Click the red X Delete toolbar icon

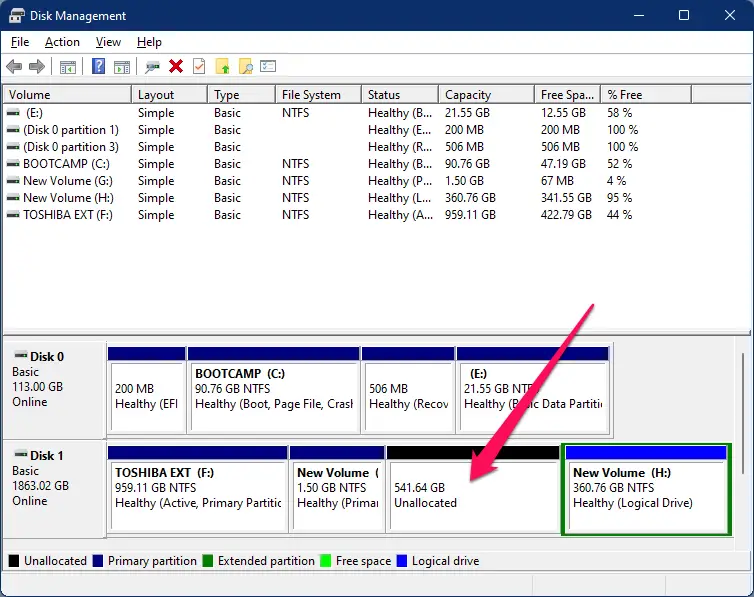pos(176,67)
